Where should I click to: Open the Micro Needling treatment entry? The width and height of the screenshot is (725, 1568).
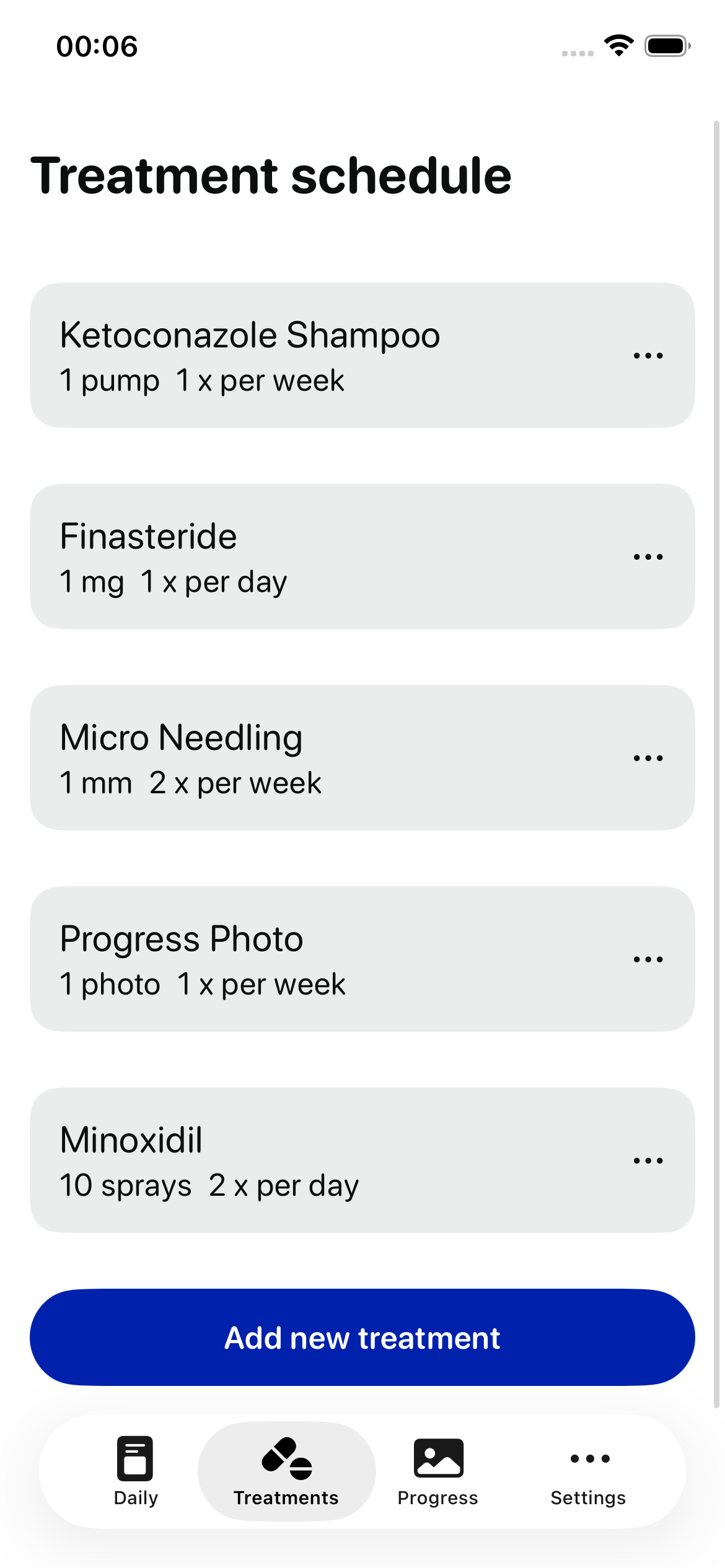pyautogui.click(x=181, y=738)
